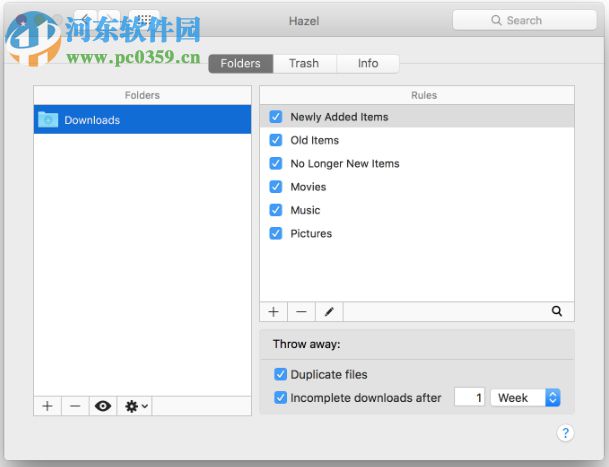
Task: Open the Week period dropdown
Action: click(525, 397)
